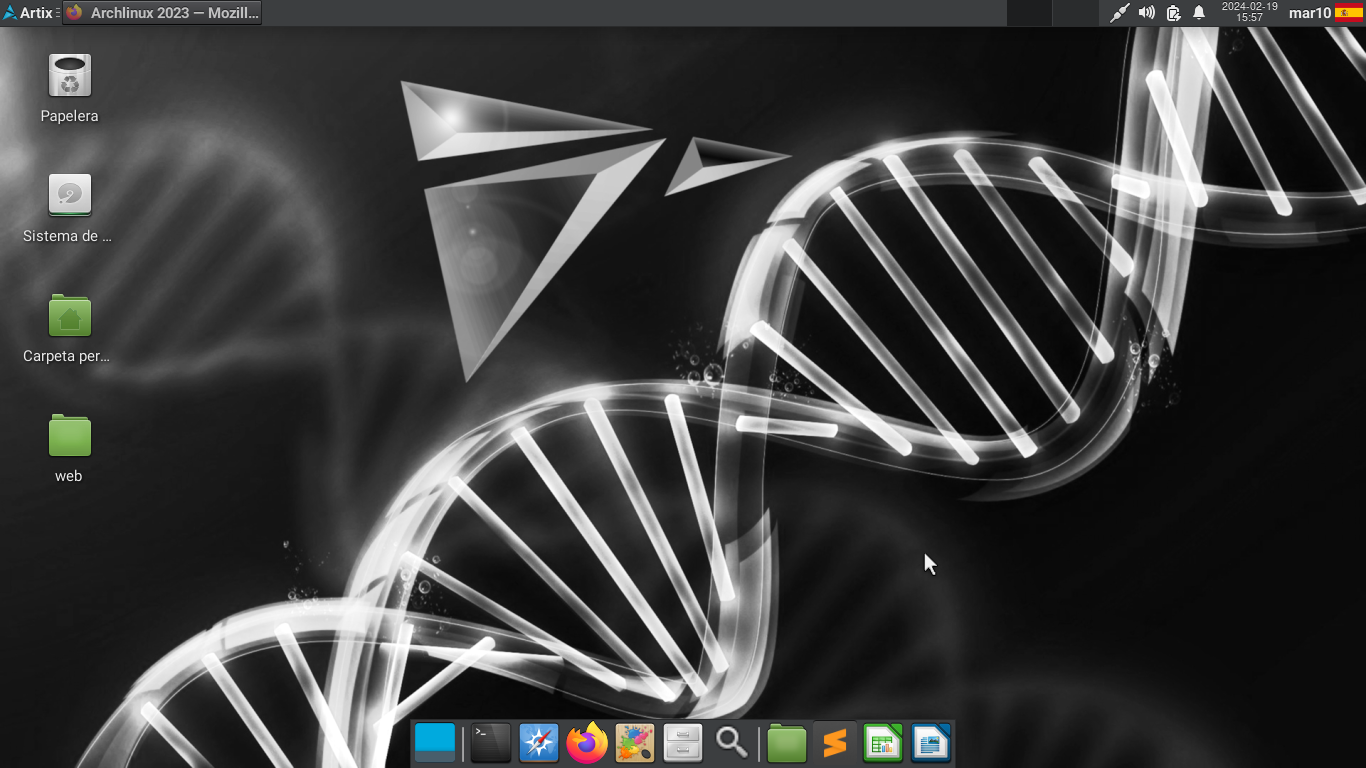Select the Sistema de archivos desktop icon
Image resolution: width=1366 pixels, height=768 pixels.
tap(70, 196)
